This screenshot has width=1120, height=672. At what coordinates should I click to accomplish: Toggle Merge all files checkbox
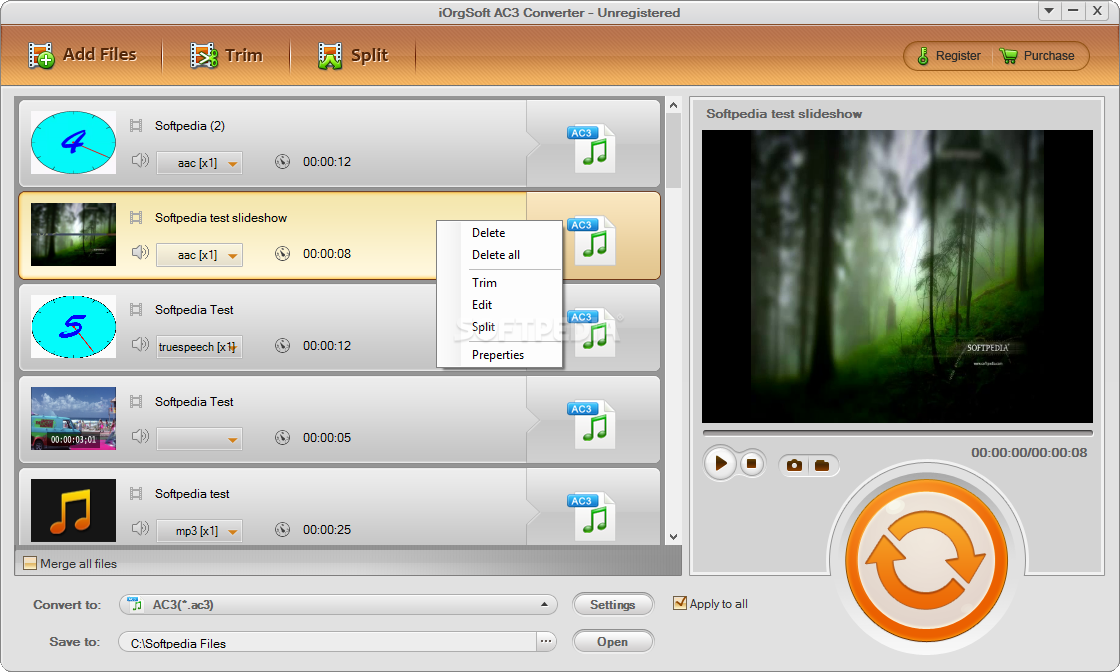pyautogui.click(x=30, y=563)
